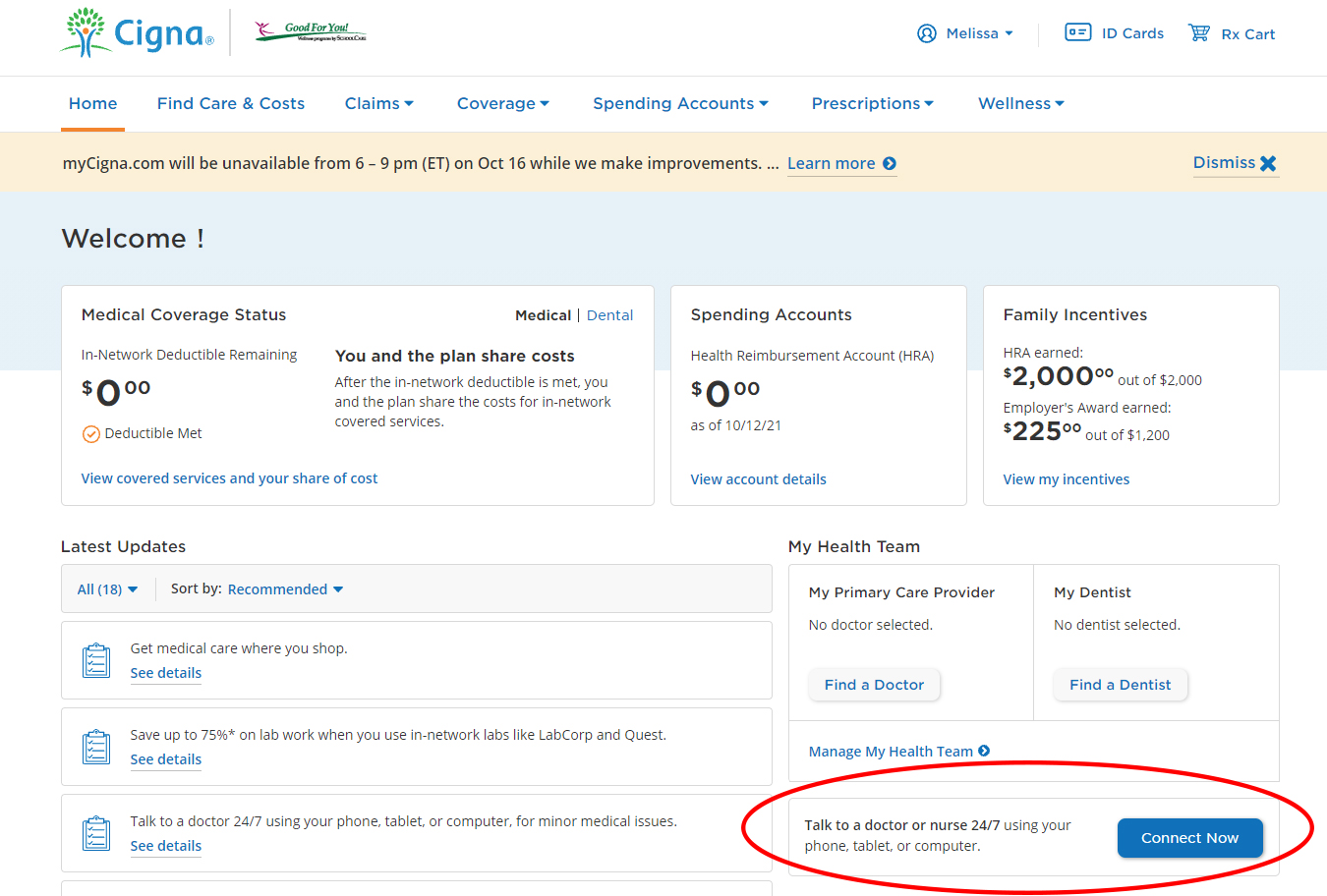Click the $2,000 HRA earned amount
Image resolution: width=1327 pixels, height=896 pixels.
tap(1058, 376)
